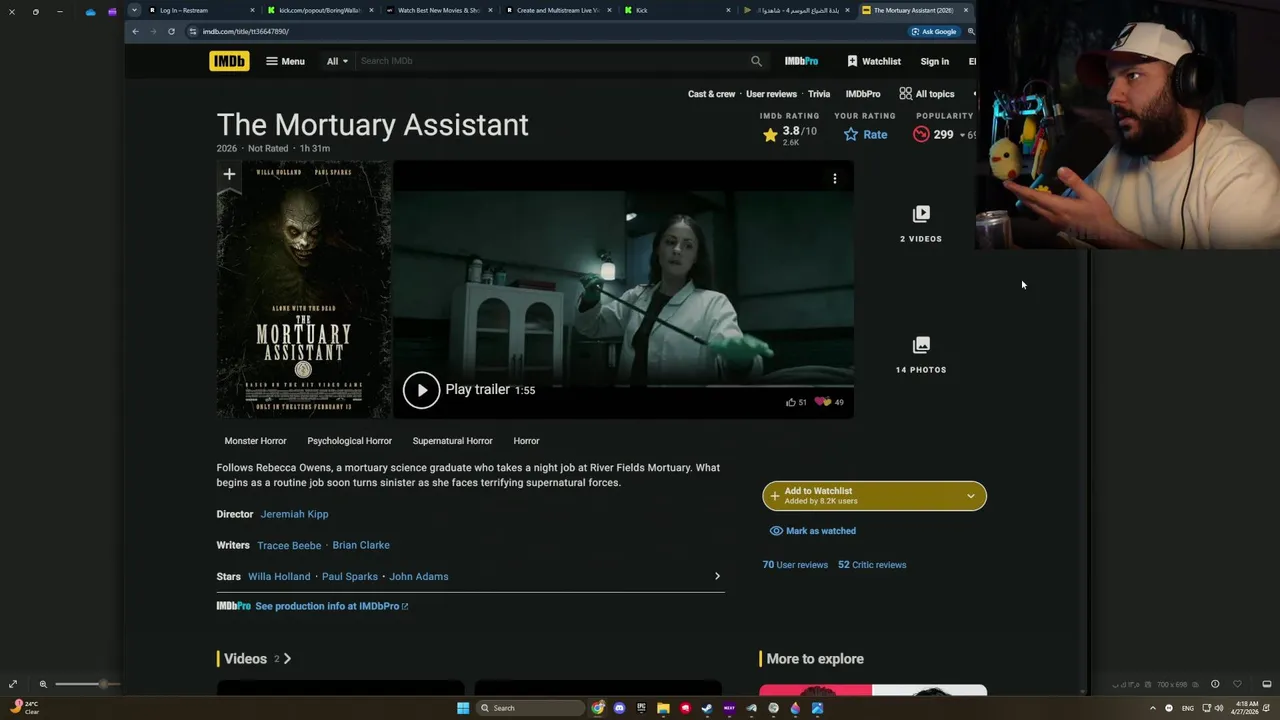The image size is (1280, 720).
Task: Click the fullscreen expand icon at the bottom left
Action: (13, 684)
